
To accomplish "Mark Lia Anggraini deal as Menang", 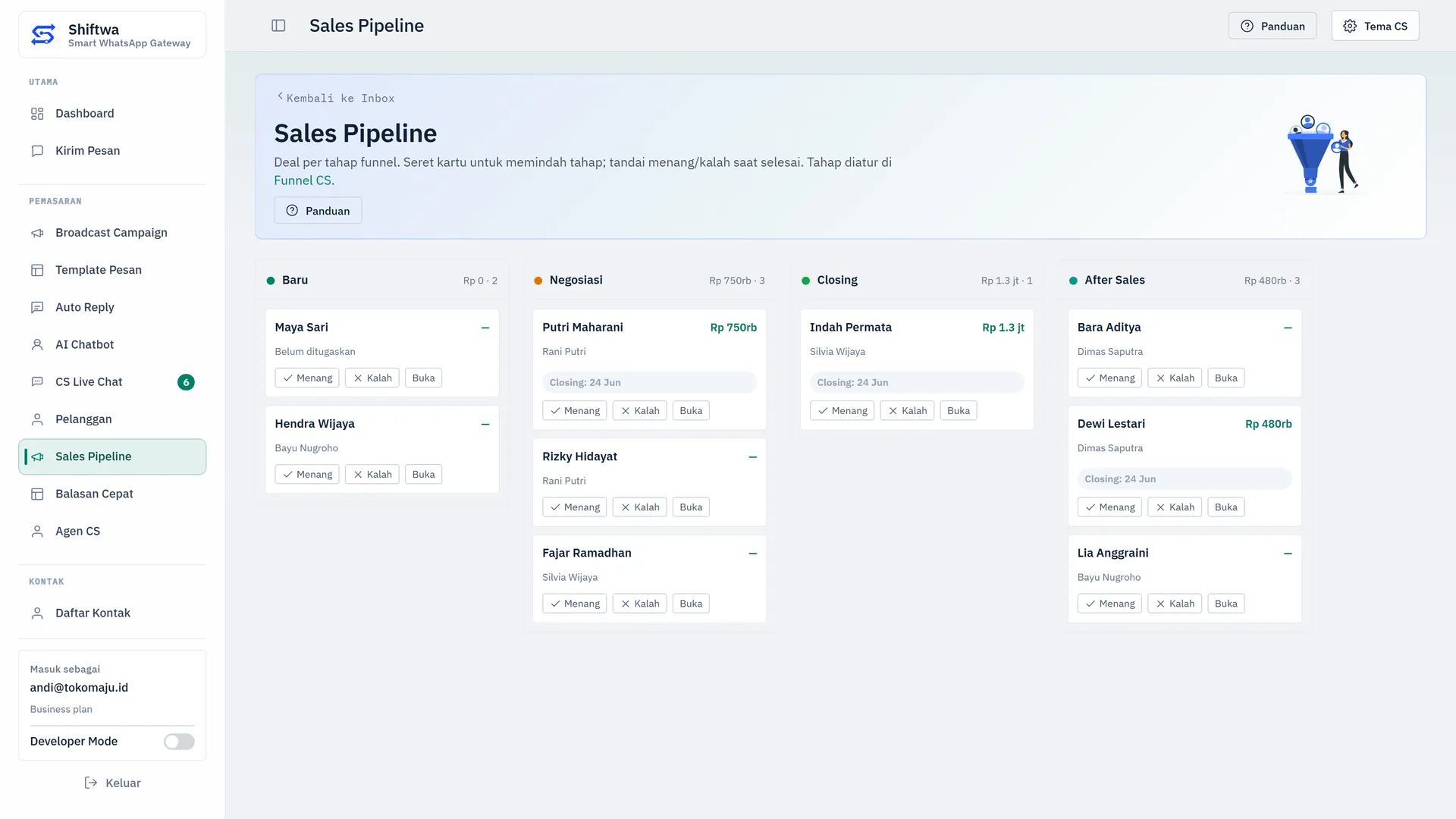I will pyautogui.click(x=1110, y=604).
